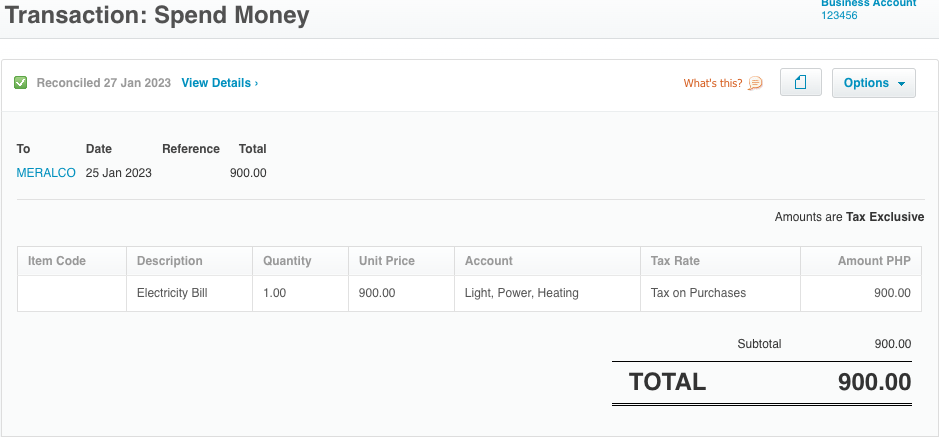Open the MERALCO contact link
Image resolution: width=939 pixels, height=437 pixels.
tap(46, 173)
